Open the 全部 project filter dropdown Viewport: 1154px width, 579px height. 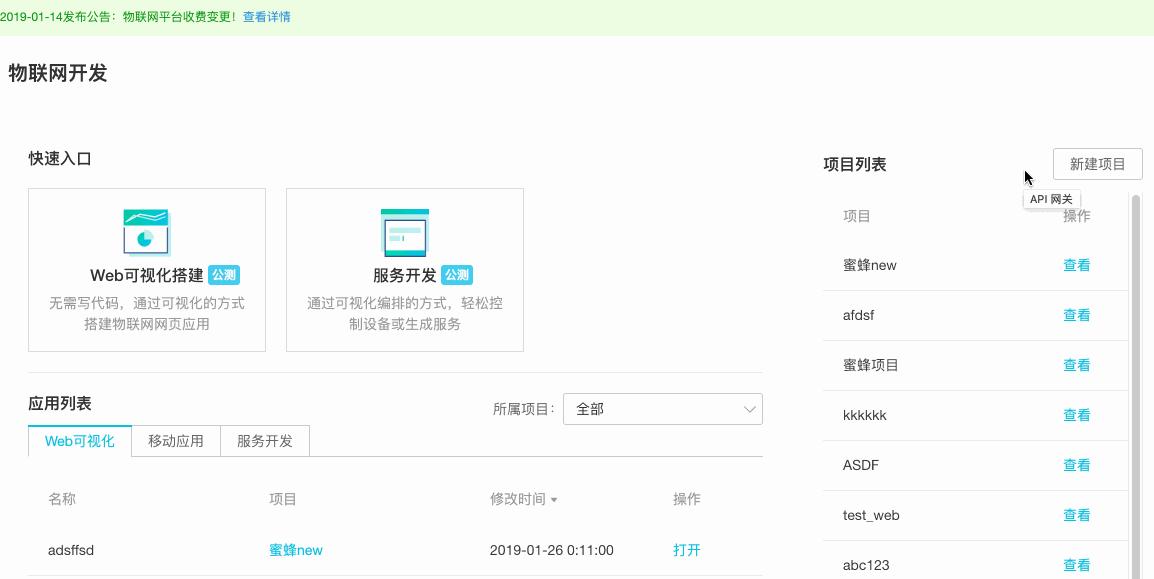(x=663, y=409)
